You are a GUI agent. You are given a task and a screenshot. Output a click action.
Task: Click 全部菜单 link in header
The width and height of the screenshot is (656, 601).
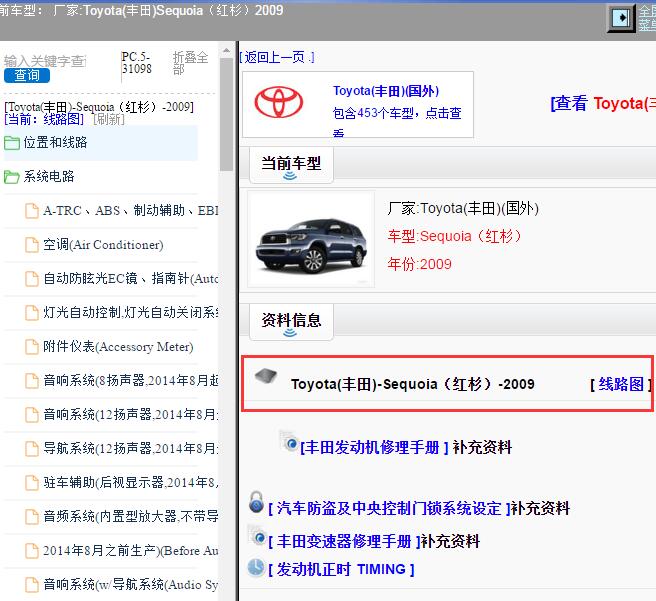[647, 18]
